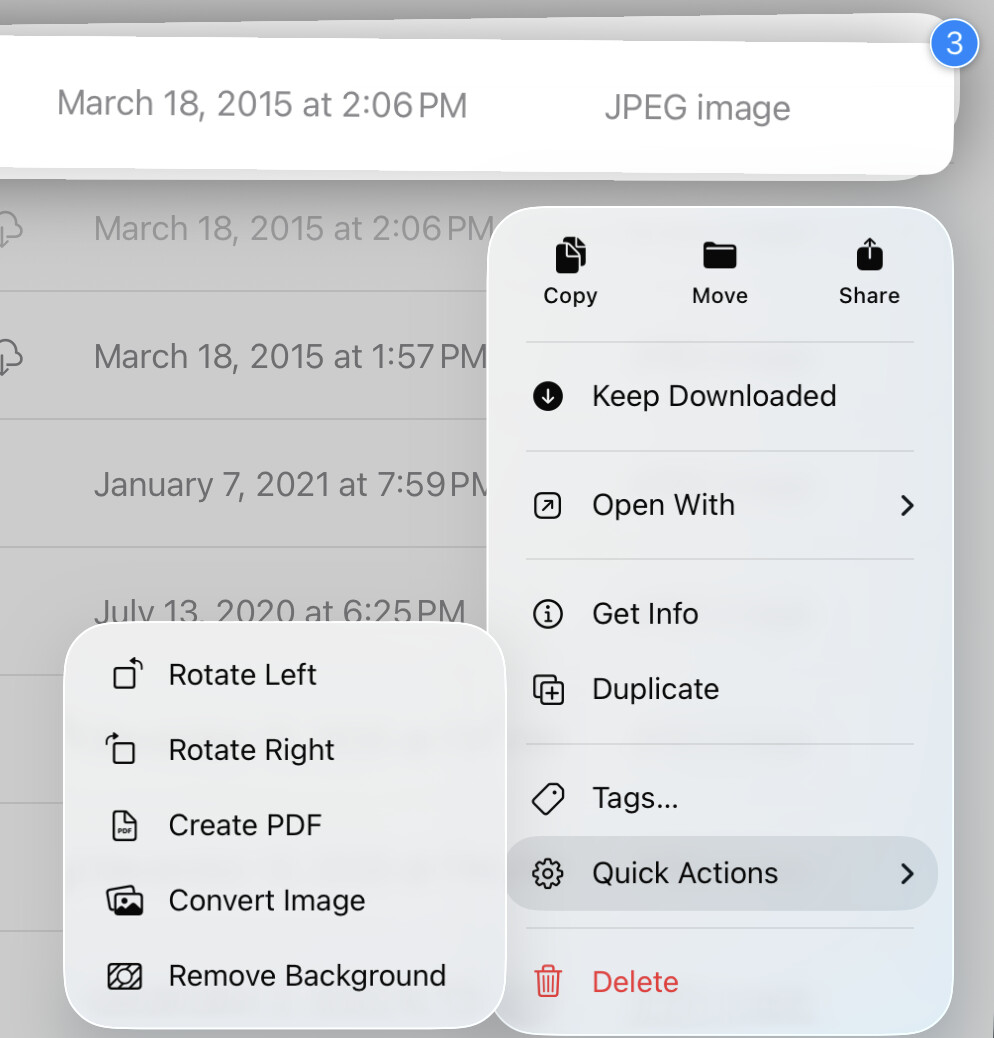The height and width of the screenshot is (1038, 994).
Task: Click the Get Info icon
Action: [x=548, y=613]
